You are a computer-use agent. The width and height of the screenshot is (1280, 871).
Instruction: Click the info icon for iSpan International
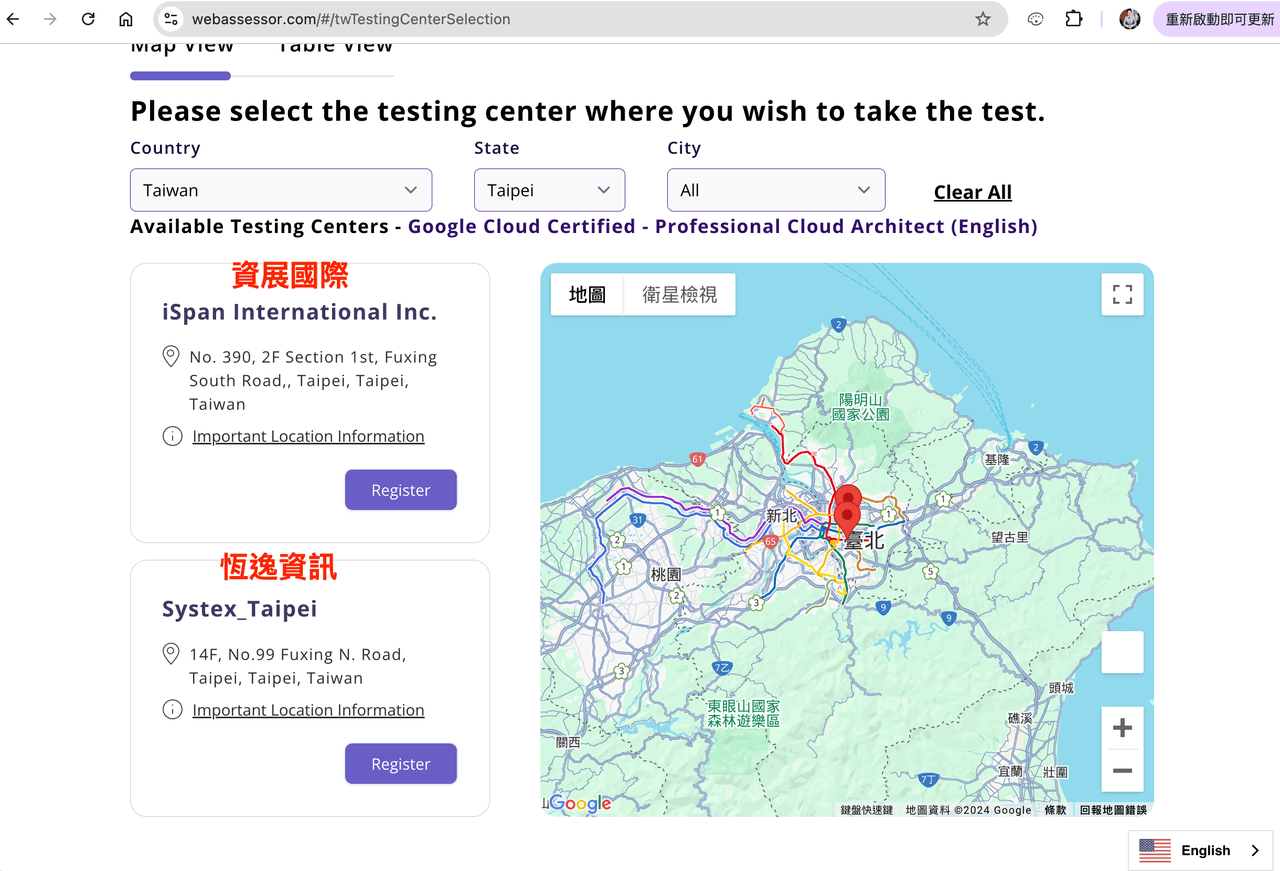172,436
